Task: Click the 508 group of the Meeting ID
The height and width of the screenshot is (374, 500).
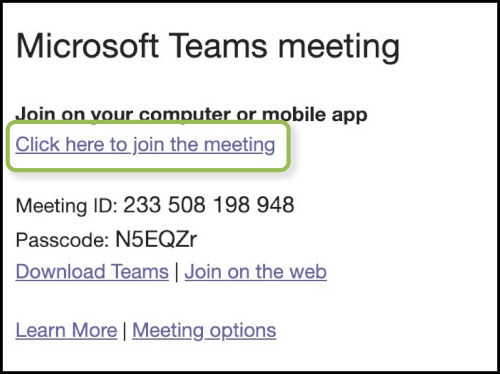Action: coord(187,205)
